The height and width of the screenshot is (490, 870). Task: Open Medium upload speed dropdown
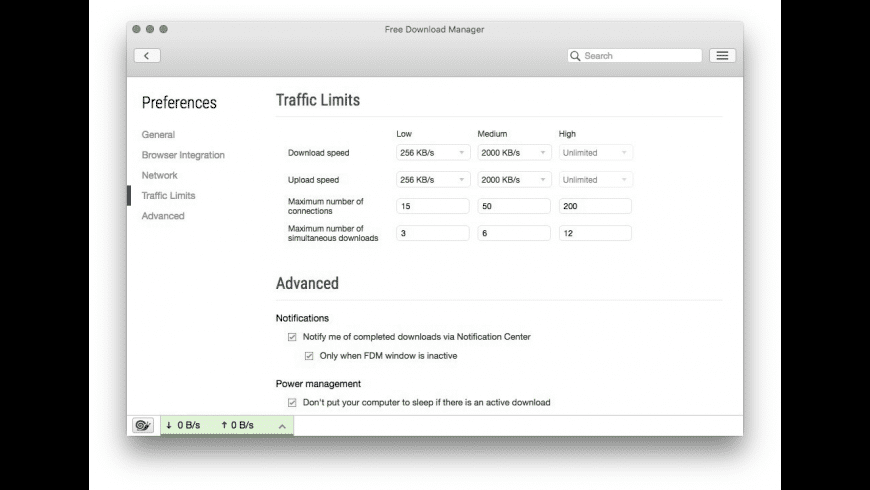coord(514,180)
